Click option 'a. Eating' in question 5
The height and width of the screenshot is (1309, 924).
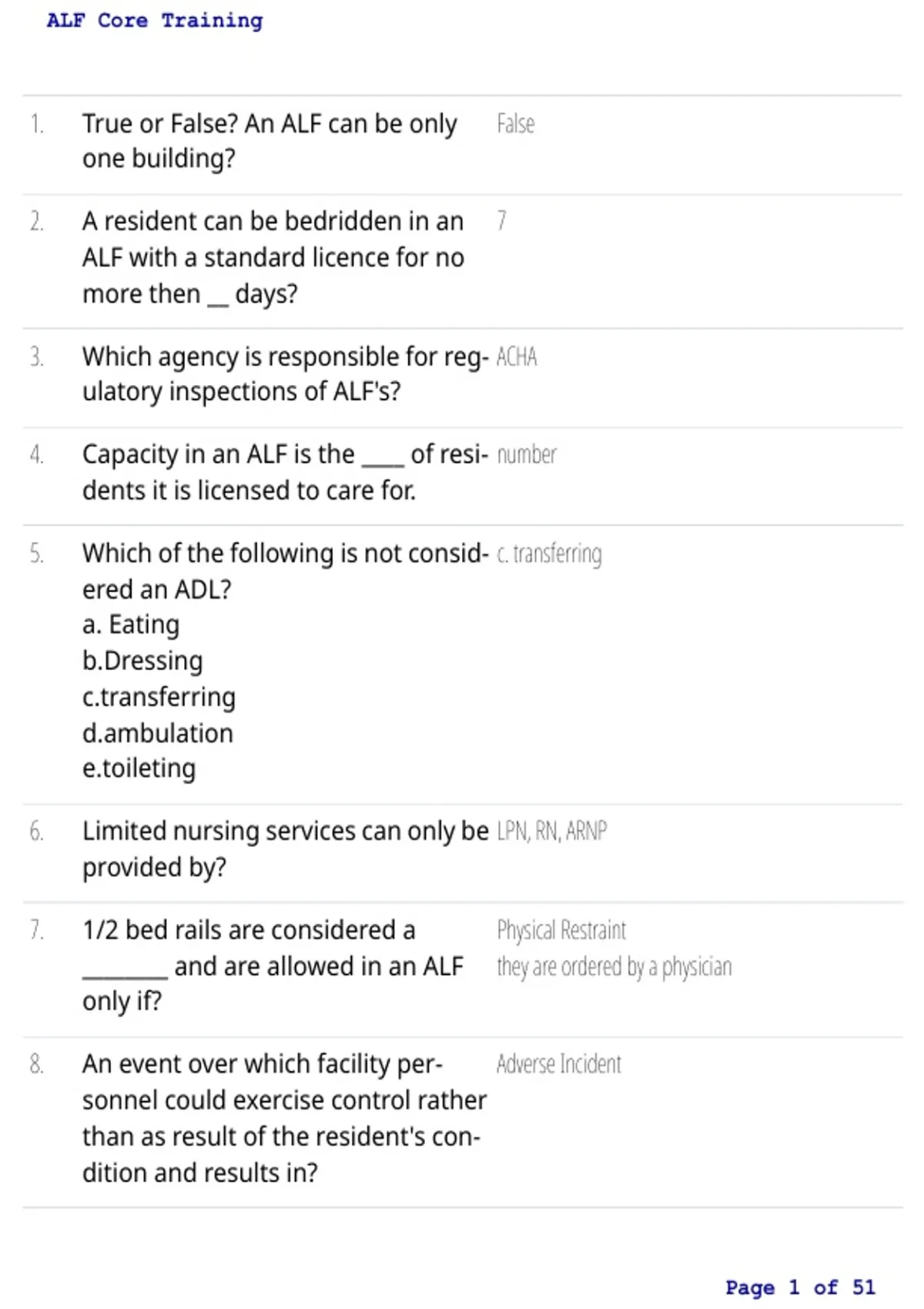(131, 624)
